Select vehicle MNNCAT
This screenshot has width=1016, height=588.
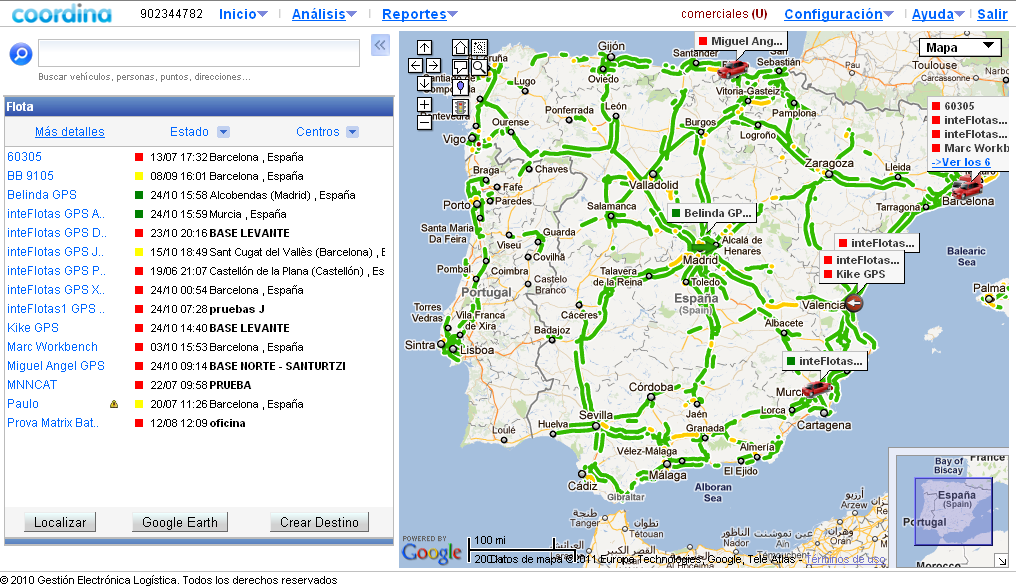(x=32, y=384)
